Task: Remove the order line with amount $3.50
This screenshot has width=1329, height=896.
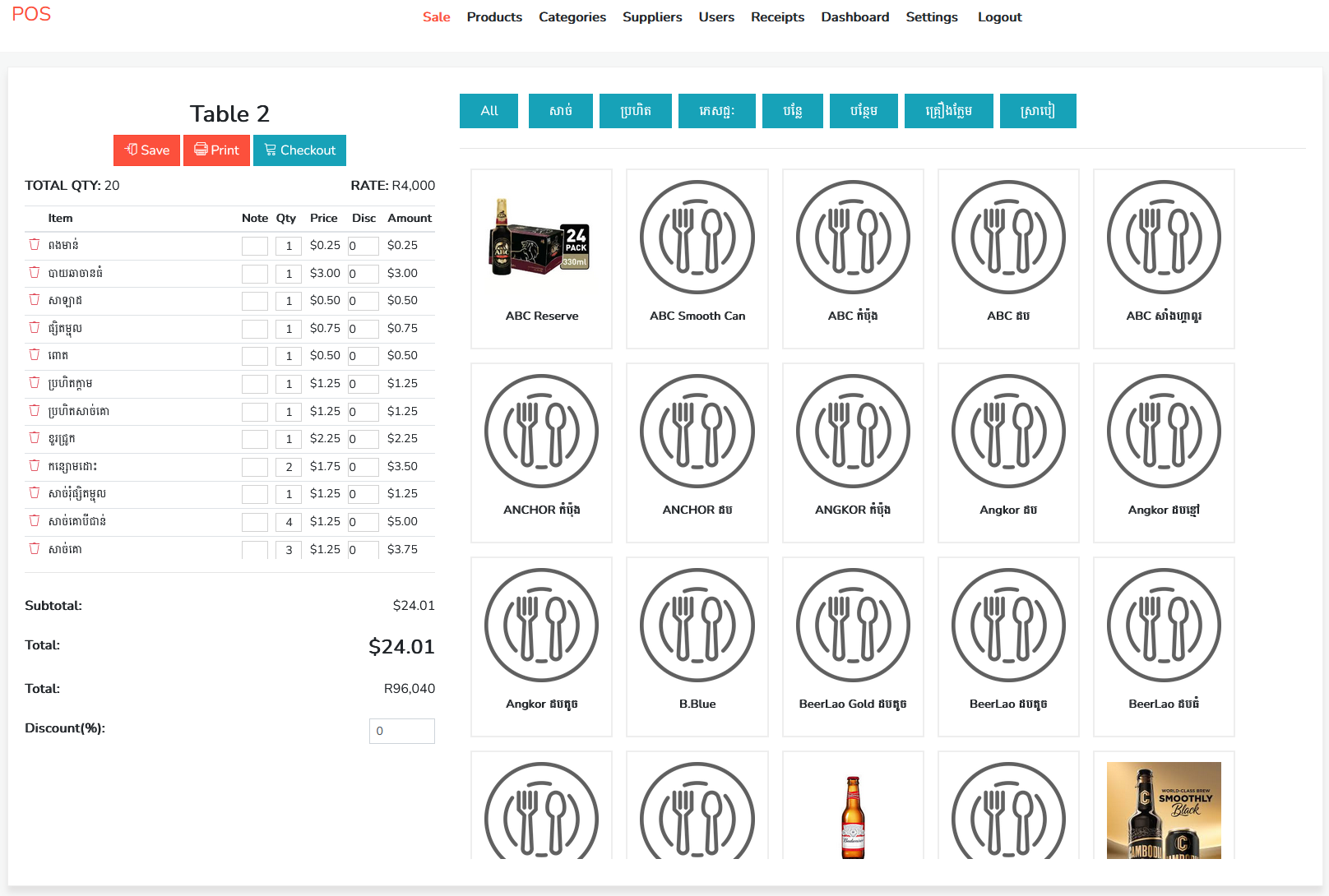Action: (35, 465)
